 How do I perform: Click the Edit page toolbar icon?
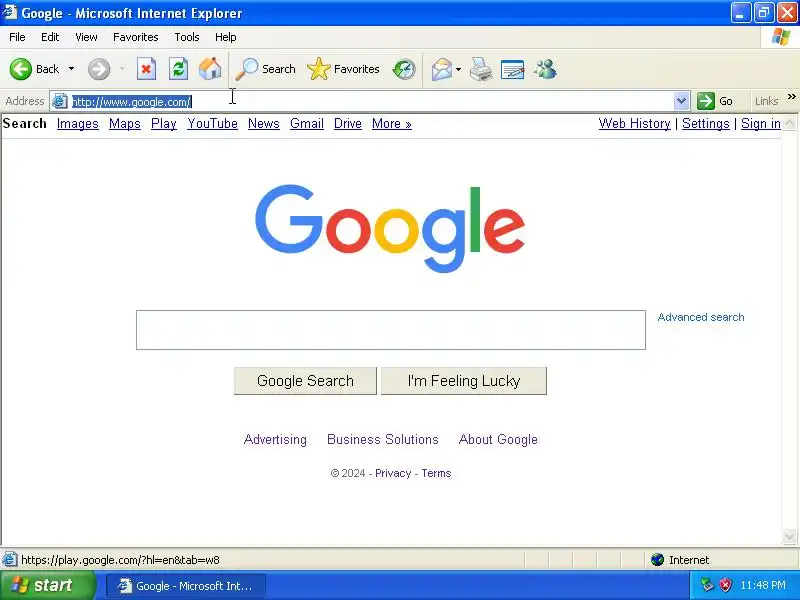pos(513,69)
